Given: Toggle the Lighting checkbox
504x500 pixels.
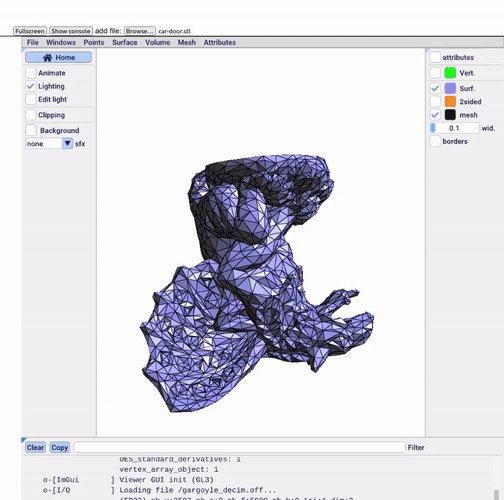Looking at the screenshot, I should tap(31, 86).
